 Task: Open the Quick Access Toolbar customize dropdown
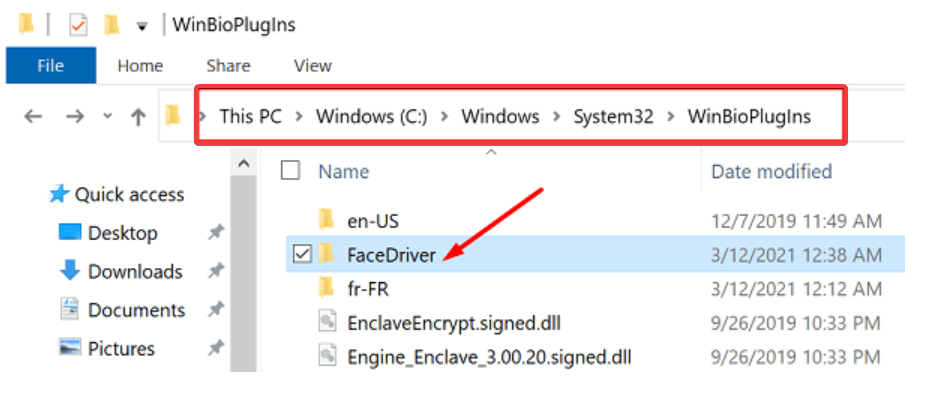[x=142, y=26]
